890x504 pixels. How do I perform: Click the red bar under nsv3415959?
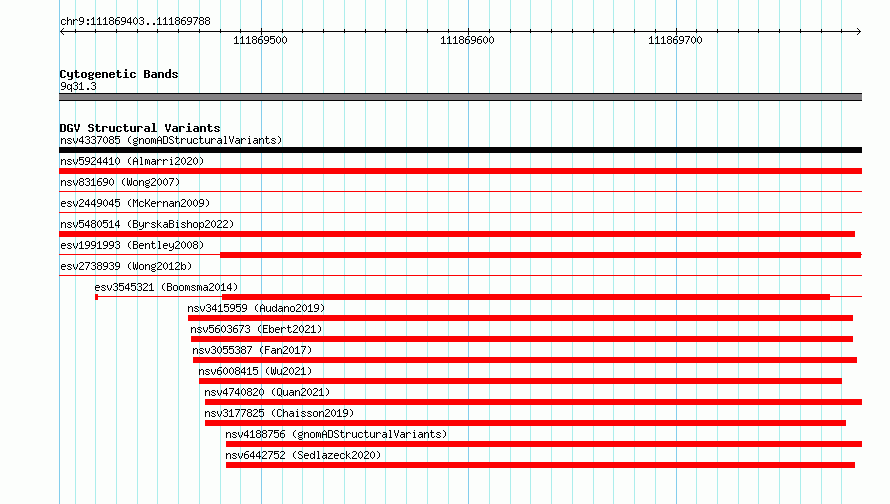(520, 318)
